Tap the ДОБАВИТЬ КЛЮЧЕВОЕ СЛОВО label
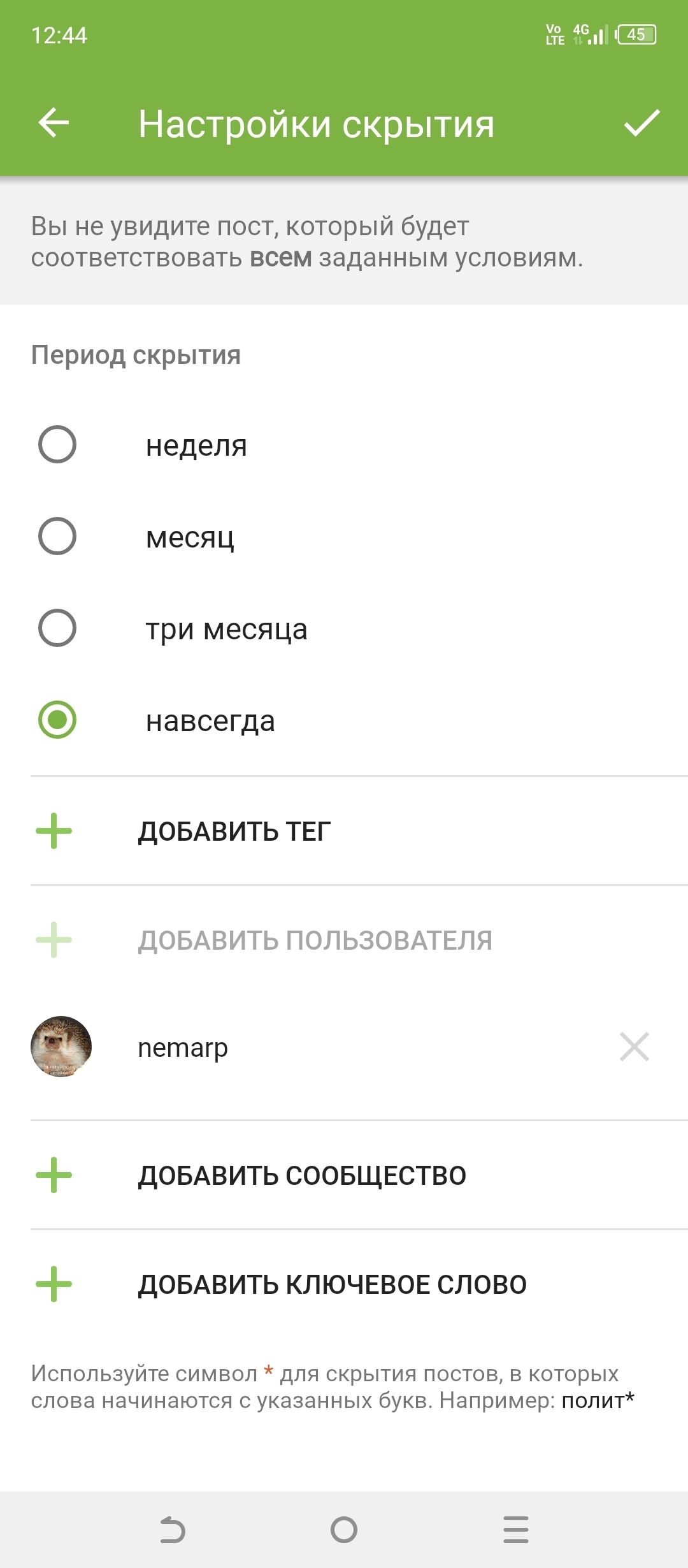Image resolution: width=688 pixels, height=1568 pixels. (333, 1285)
